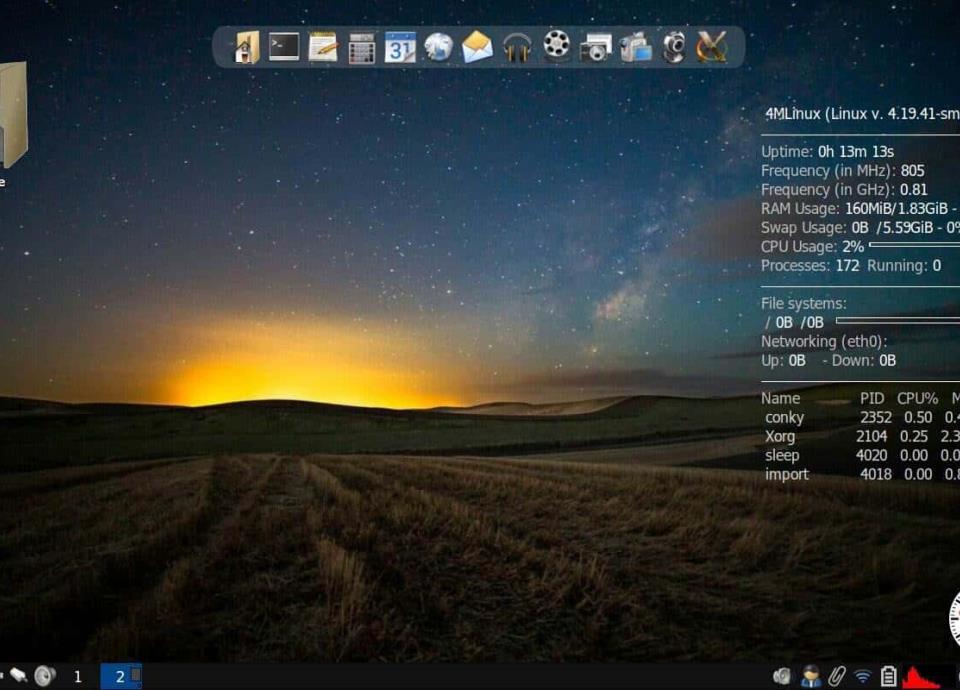Open the paperclip clipboard tray icon
Image resolution: width=960 pixels, height=690 pixels.
837,677
